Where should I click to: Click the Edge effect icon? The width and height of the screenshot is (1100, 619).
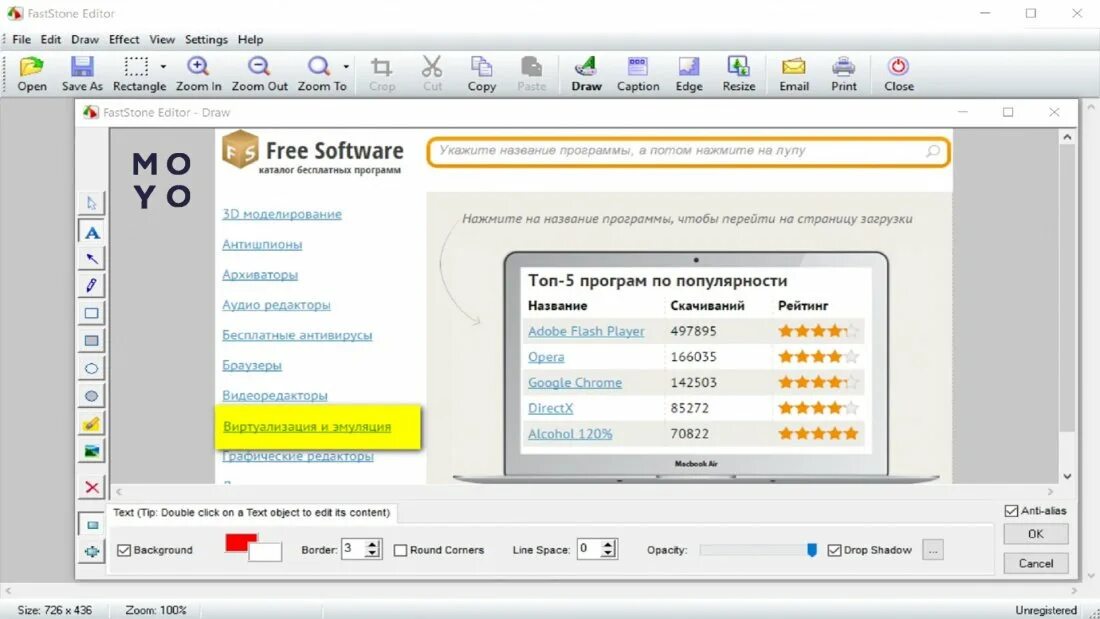[x=689, y=74]
